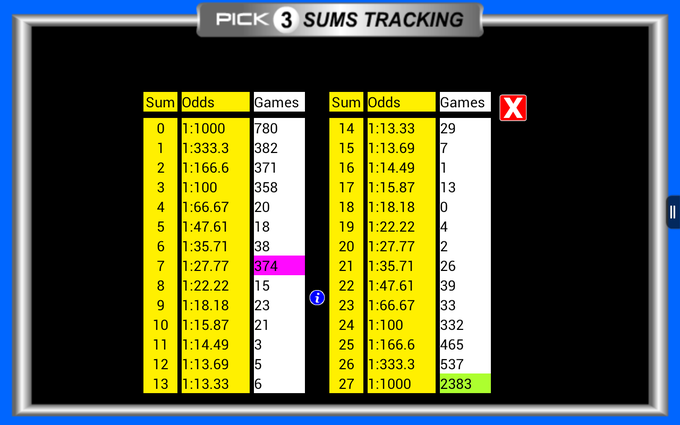Click the blue info icon
This screenshot has width=680, height=425.
tap(317, 298)
